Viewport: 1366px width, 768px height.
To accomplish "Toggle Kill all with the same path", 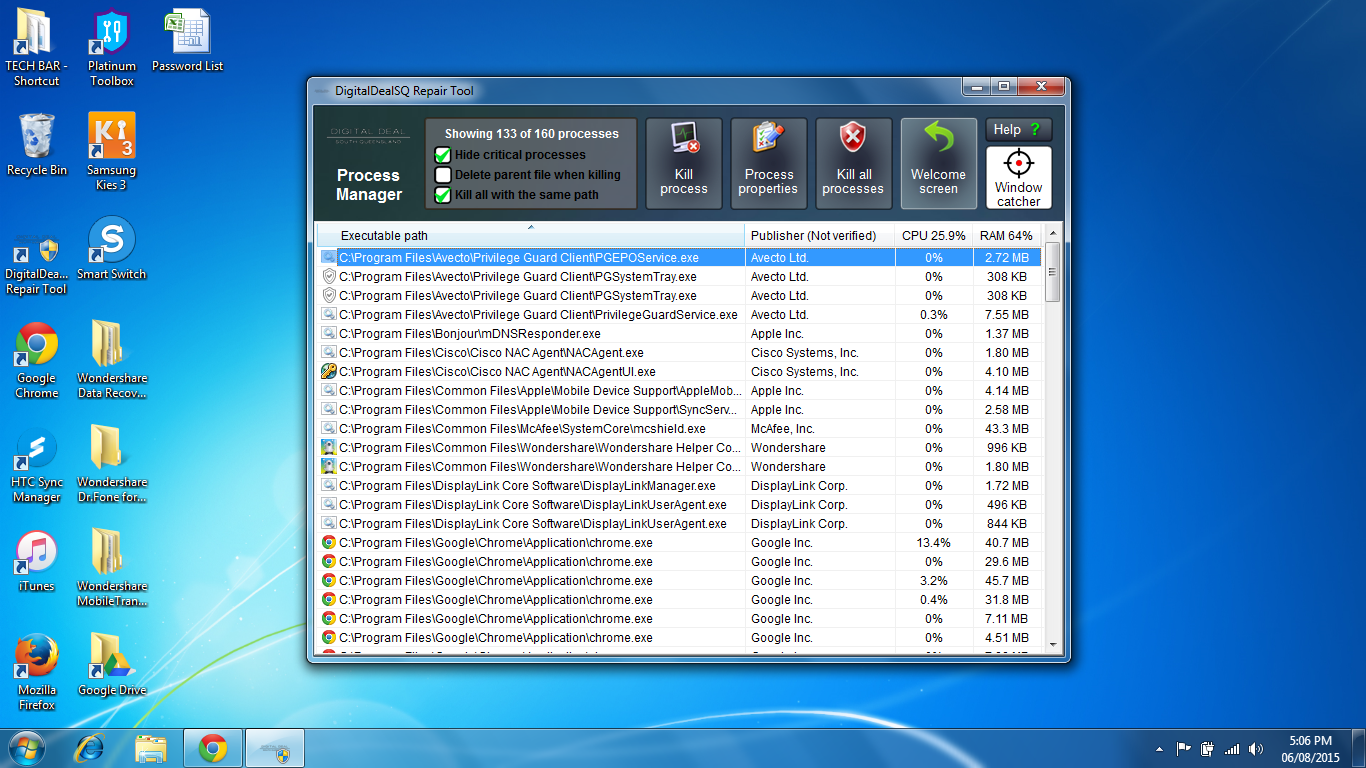I will point(443,195).
